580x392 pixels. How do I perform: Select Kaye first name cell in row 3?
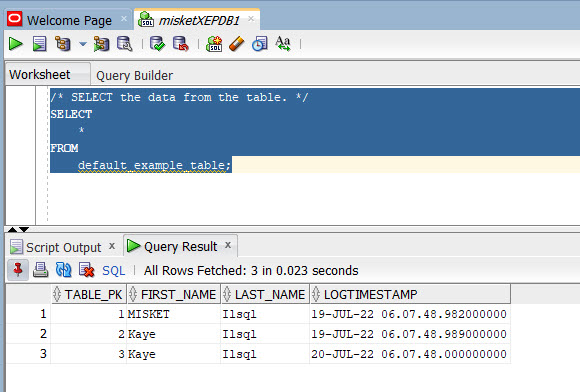(x=173, y=354)
